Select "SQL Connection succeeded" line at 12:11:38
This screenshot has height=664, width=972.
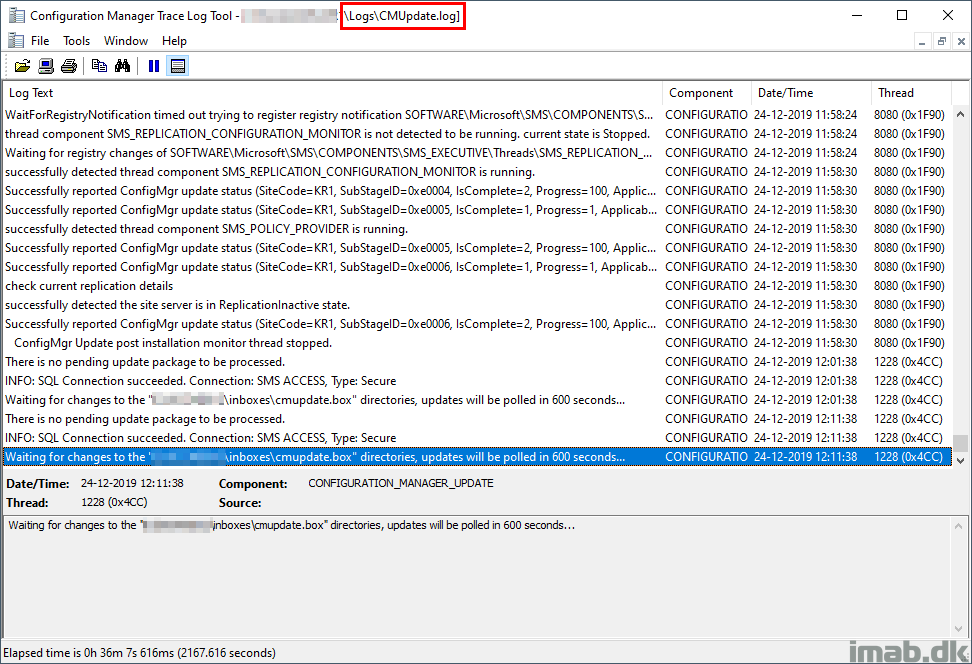click(x=477, y=438)
